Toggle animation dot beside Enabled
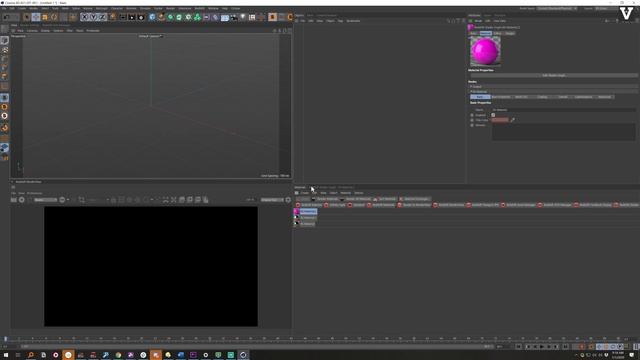This screenshot has width=640, height=360. 472,115
